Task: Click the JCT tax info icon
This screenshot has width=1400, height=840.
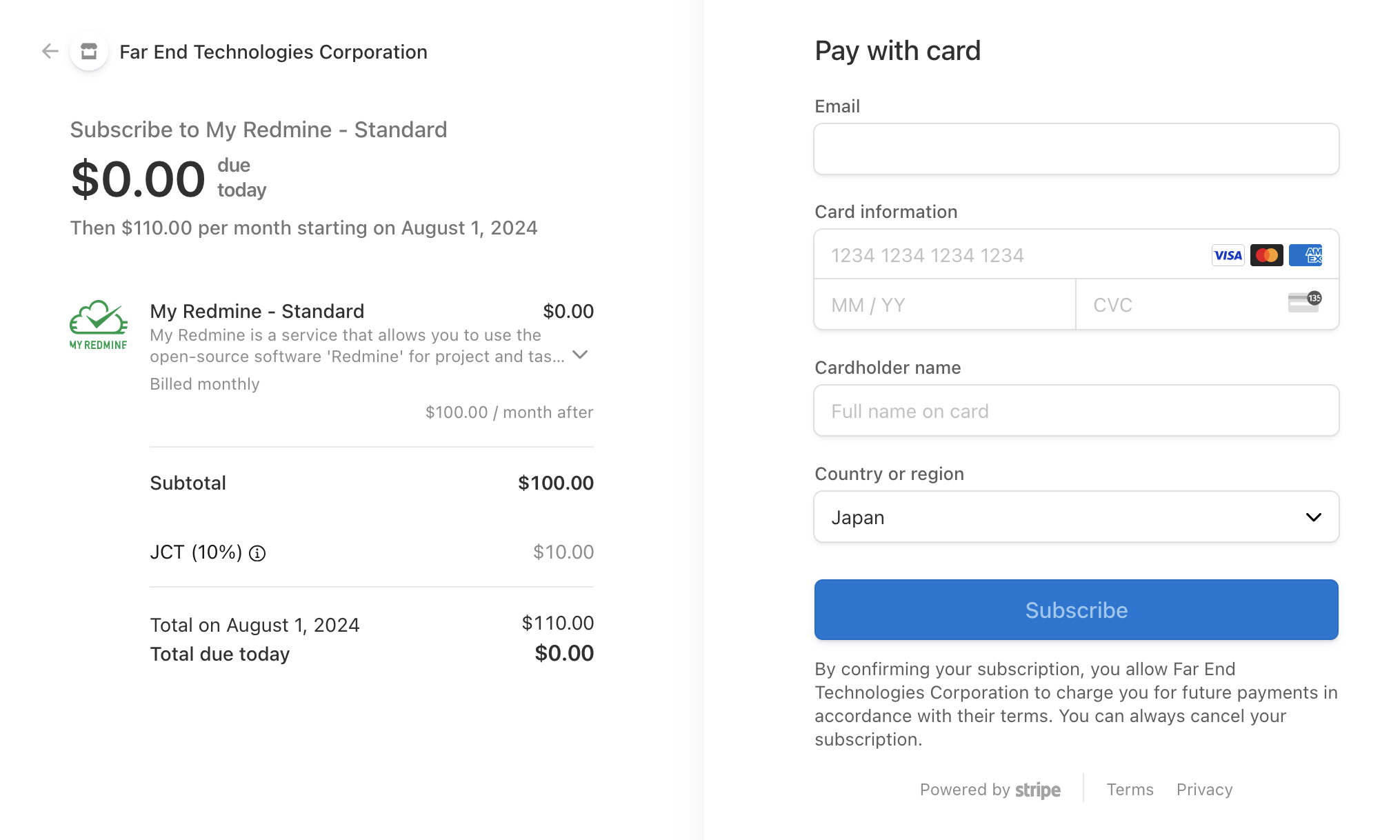Action: coord(257,553)
